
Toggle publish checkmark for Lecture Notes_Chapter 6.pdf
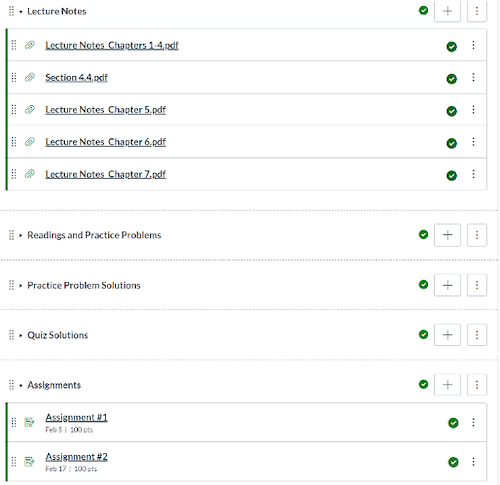pos(452,143)
